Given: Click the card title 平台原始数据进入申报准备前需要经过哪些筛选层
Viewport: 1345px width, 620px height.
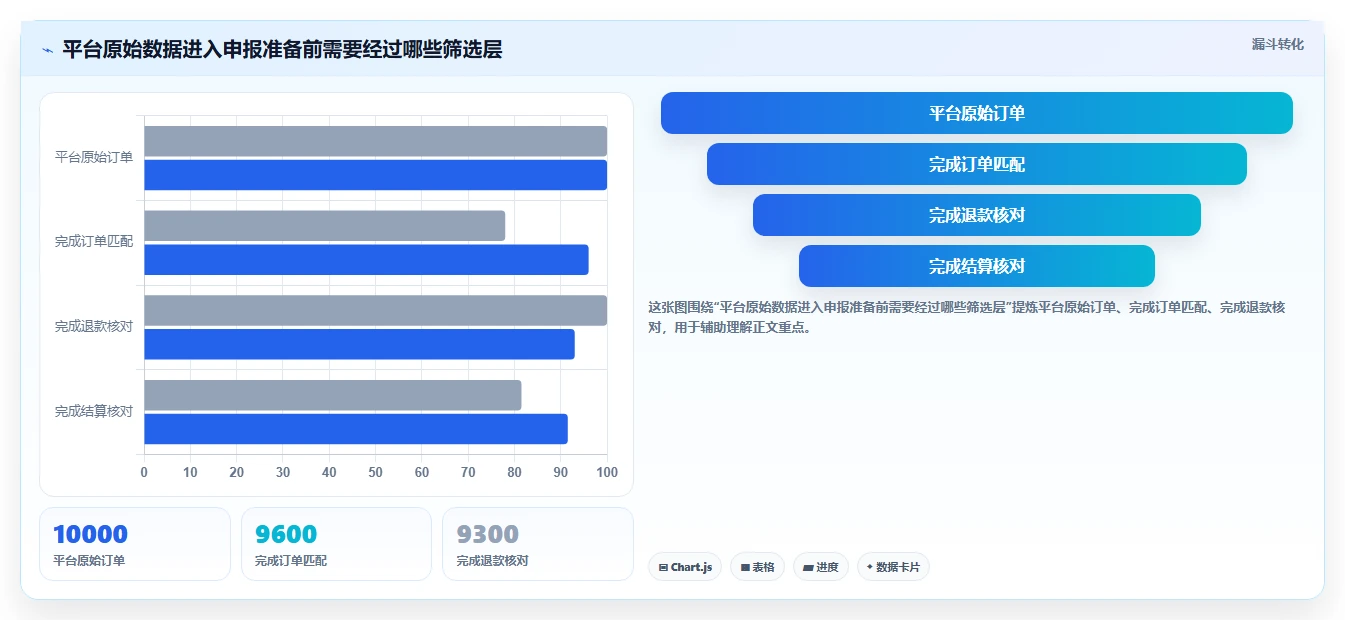Looking at the screenshot, I should pyautogui.click(x=282, y=50).
